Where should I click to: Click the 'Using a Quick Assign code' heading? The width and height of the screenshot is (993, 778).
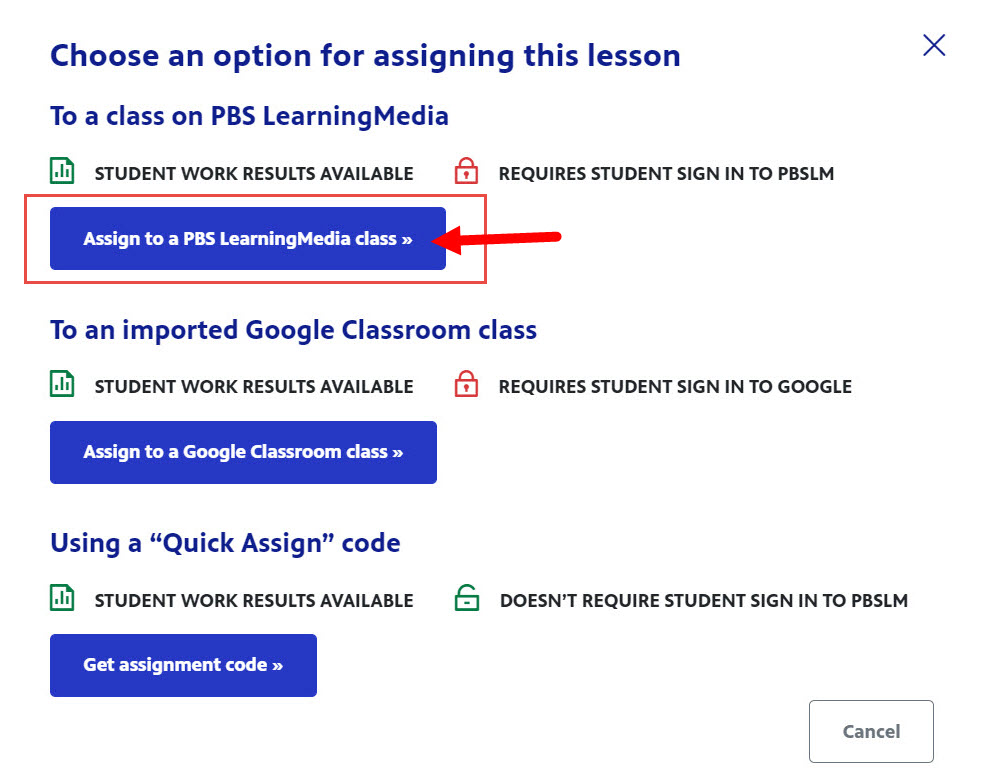(225, 544)
